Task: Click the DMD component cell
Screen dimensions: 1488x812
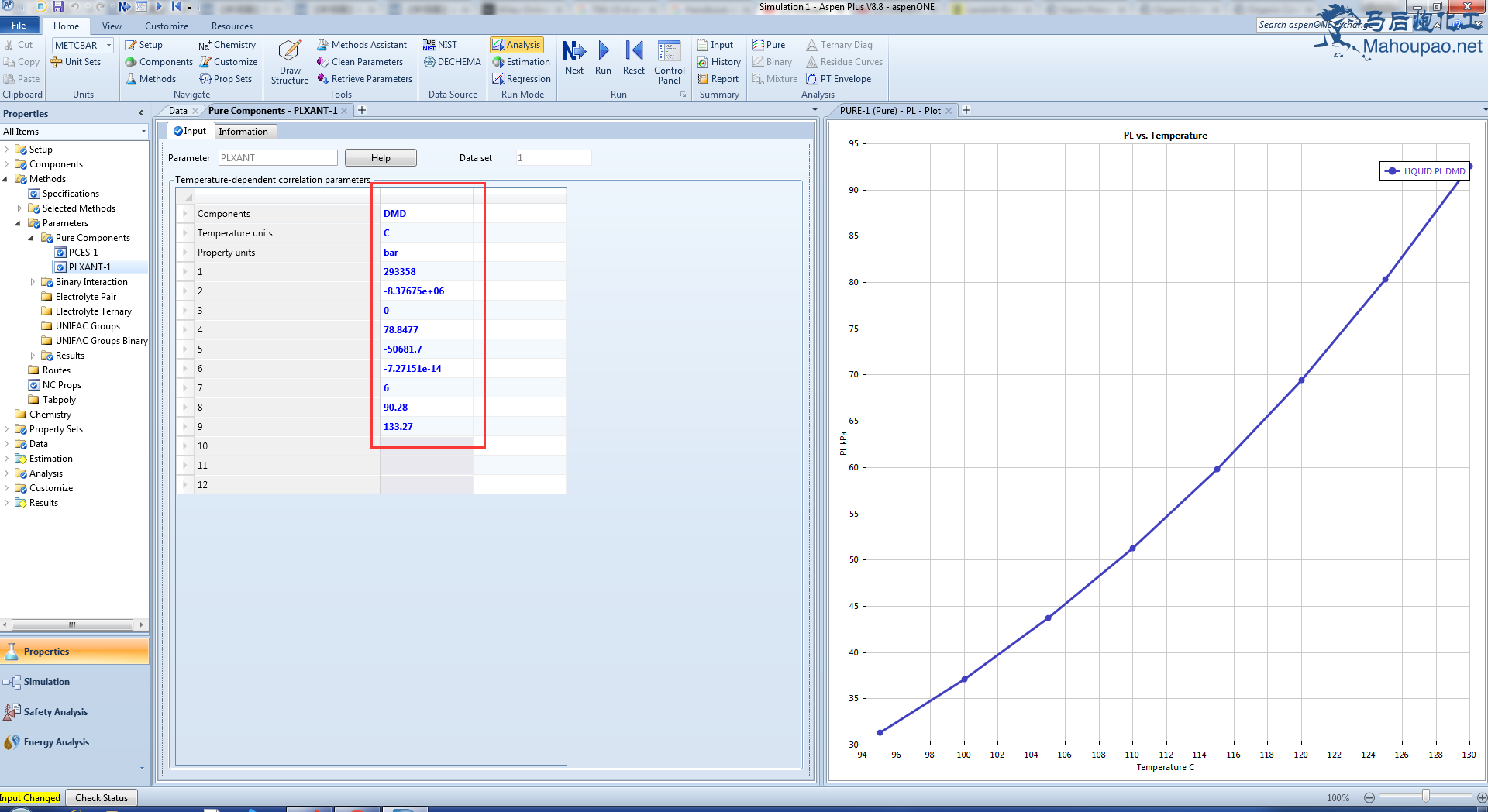Action: click(x=427, y=214)
